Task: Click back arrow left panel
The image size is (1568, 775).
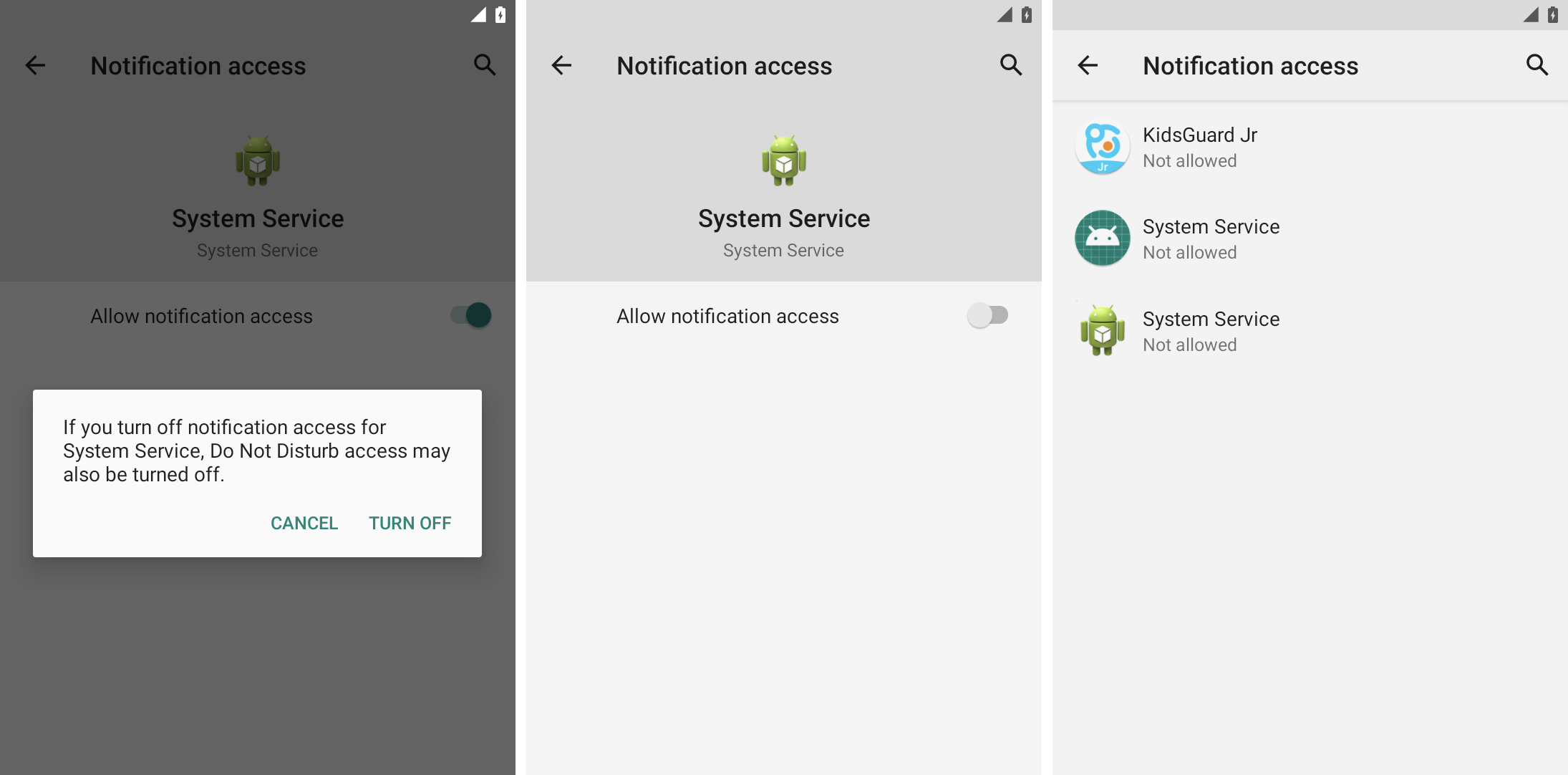Action: [x=35, y=65]
